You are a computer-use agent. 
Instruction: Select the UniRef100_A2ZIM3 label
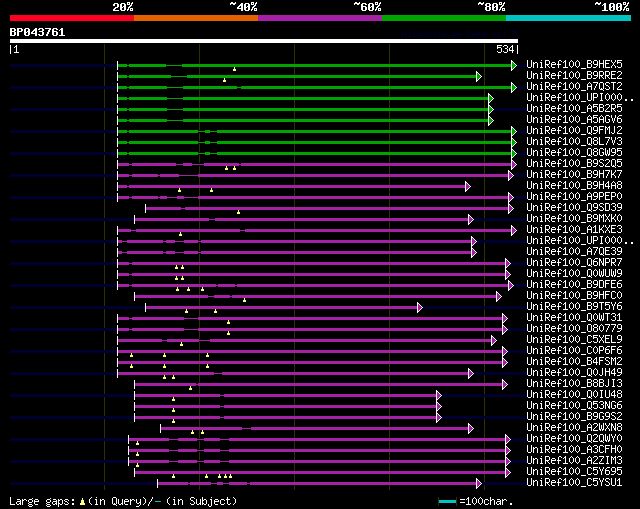[x=574, y=461]
